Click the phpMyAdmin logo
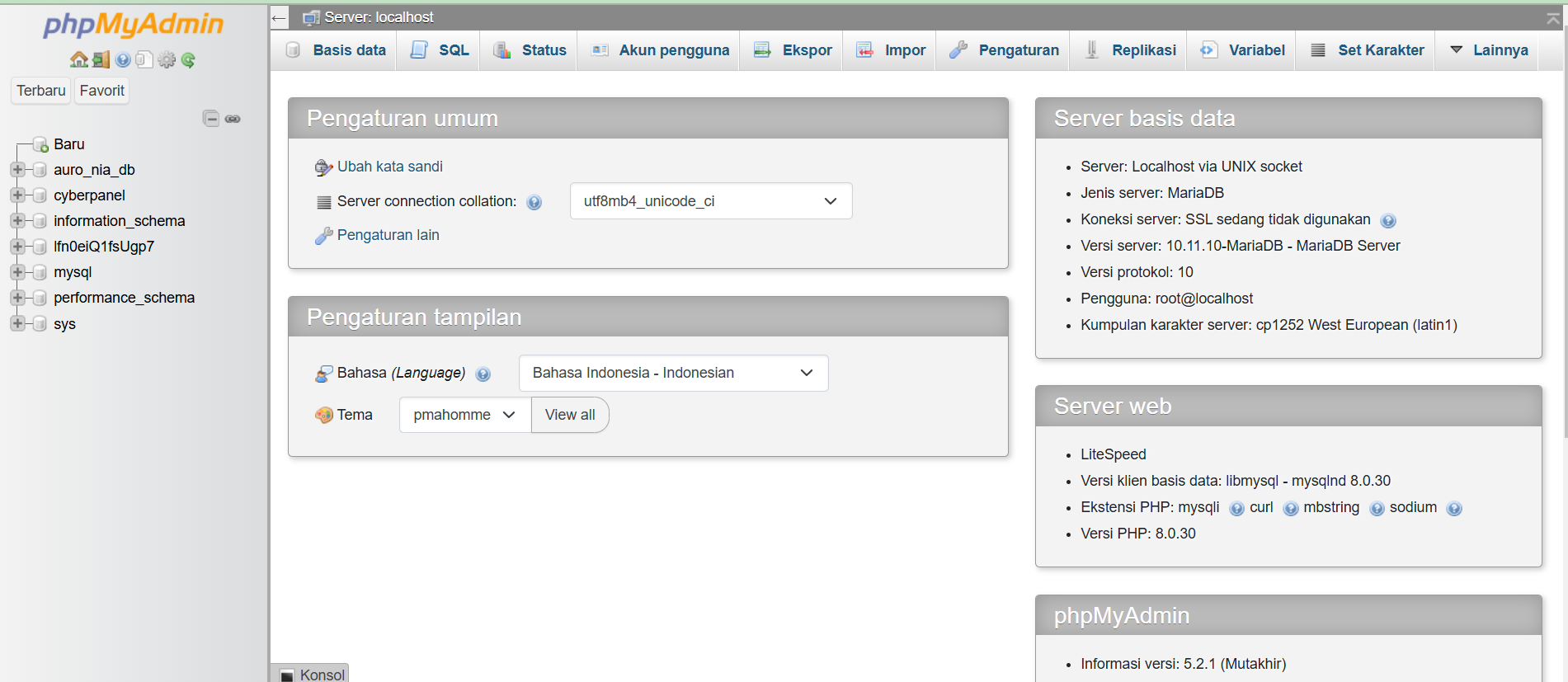The width and height of the screenshot is (1568, 682). click(x=133, y=25)
